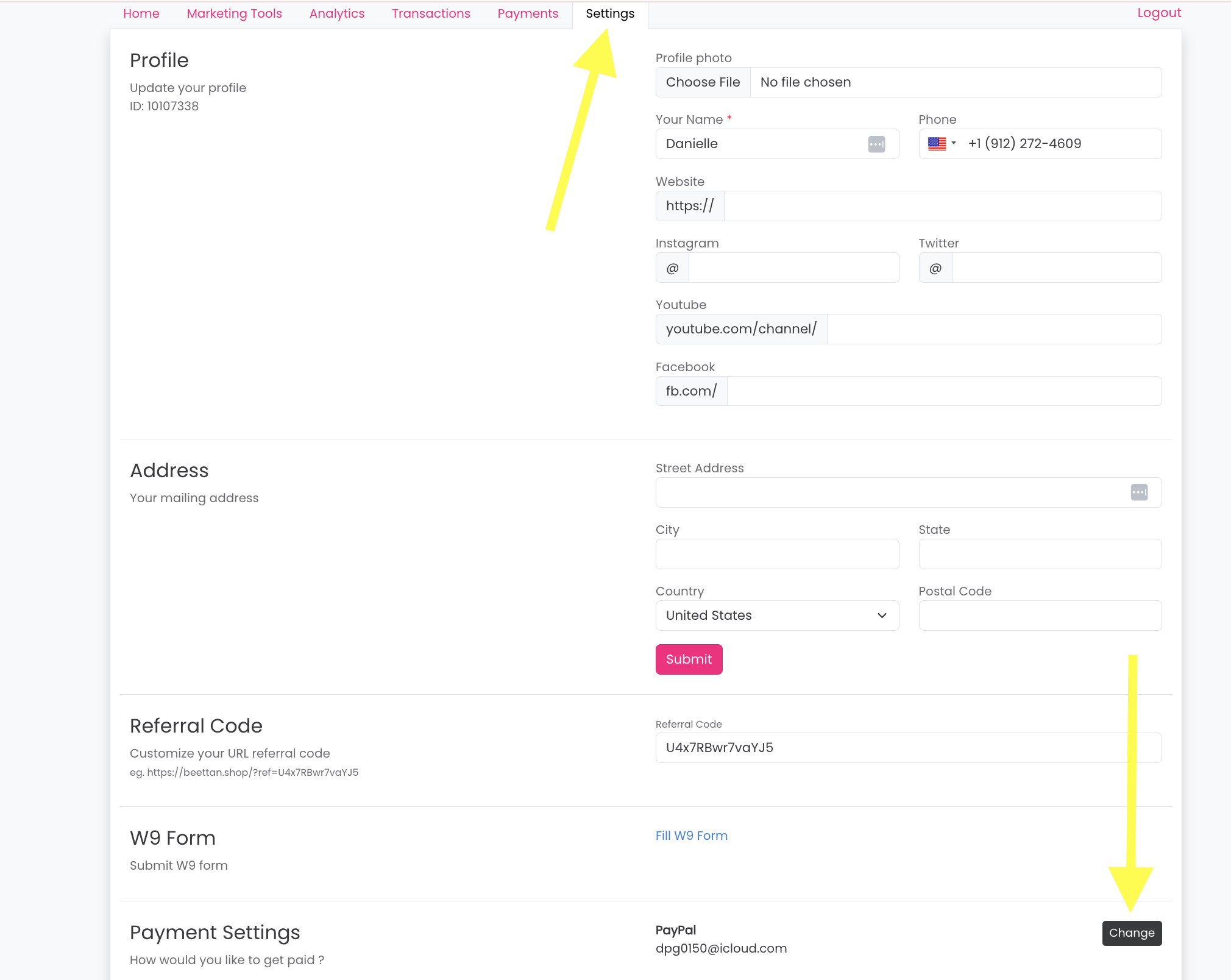1231x980 pixels.
Task: Open the Home tab
Action: tap(141, 13)
